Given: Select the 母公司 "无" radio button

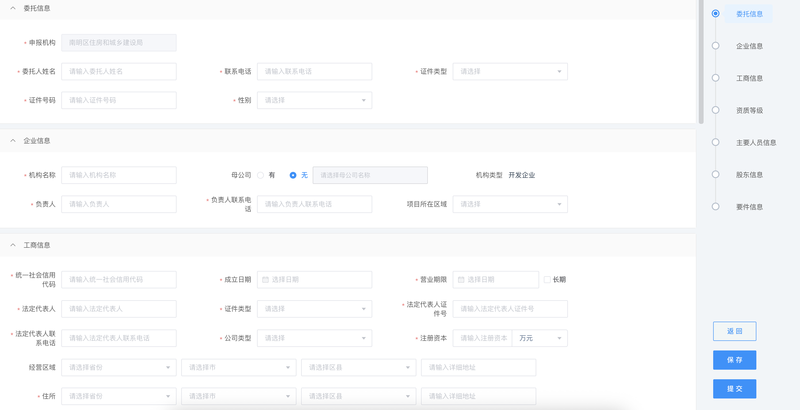Looking at the screenshot, I should [x=293, y=175].
